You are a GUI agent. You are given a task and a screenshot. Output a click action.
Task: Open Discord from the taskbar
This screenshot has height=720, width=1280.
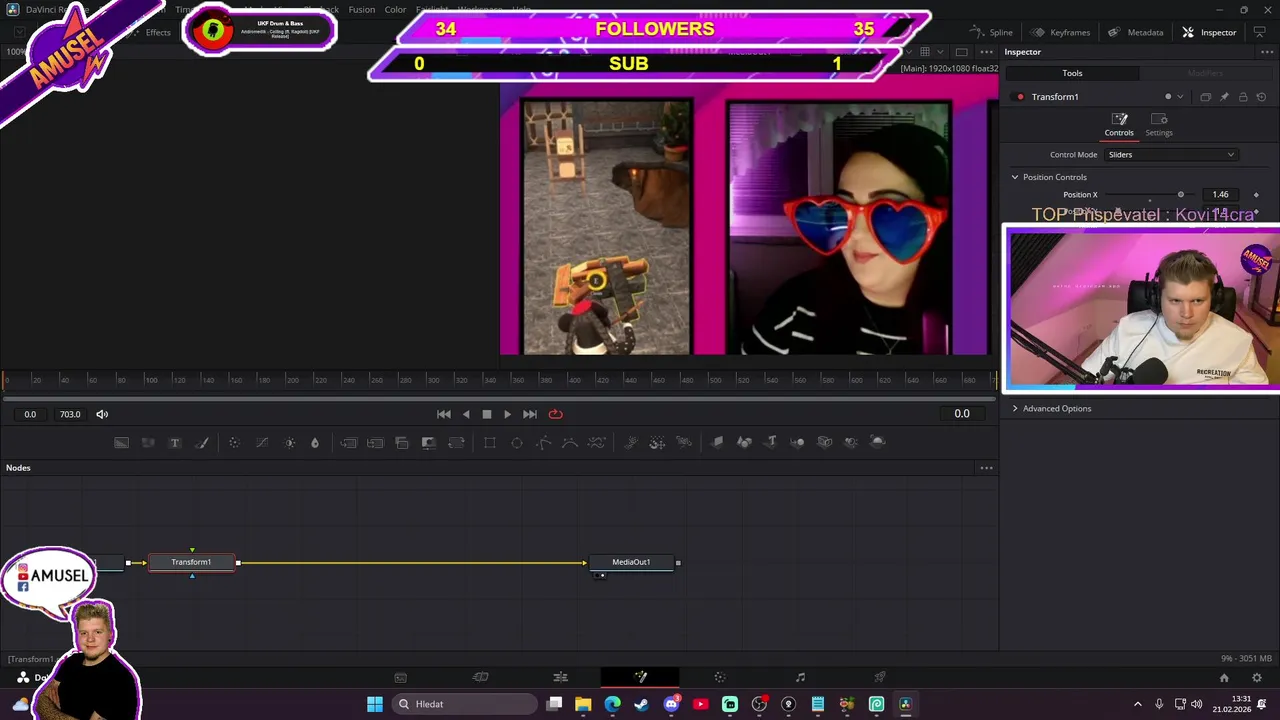pos(671,704)
